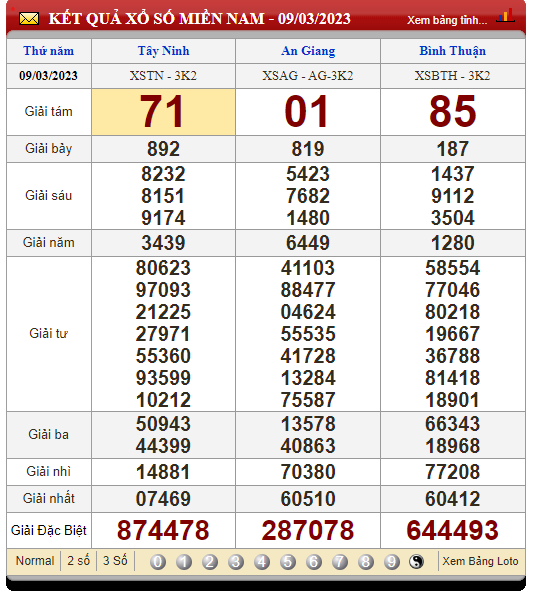Click Giải tư number 55535
This screenshot has width=533, height=596.
[x=308, y=334]
